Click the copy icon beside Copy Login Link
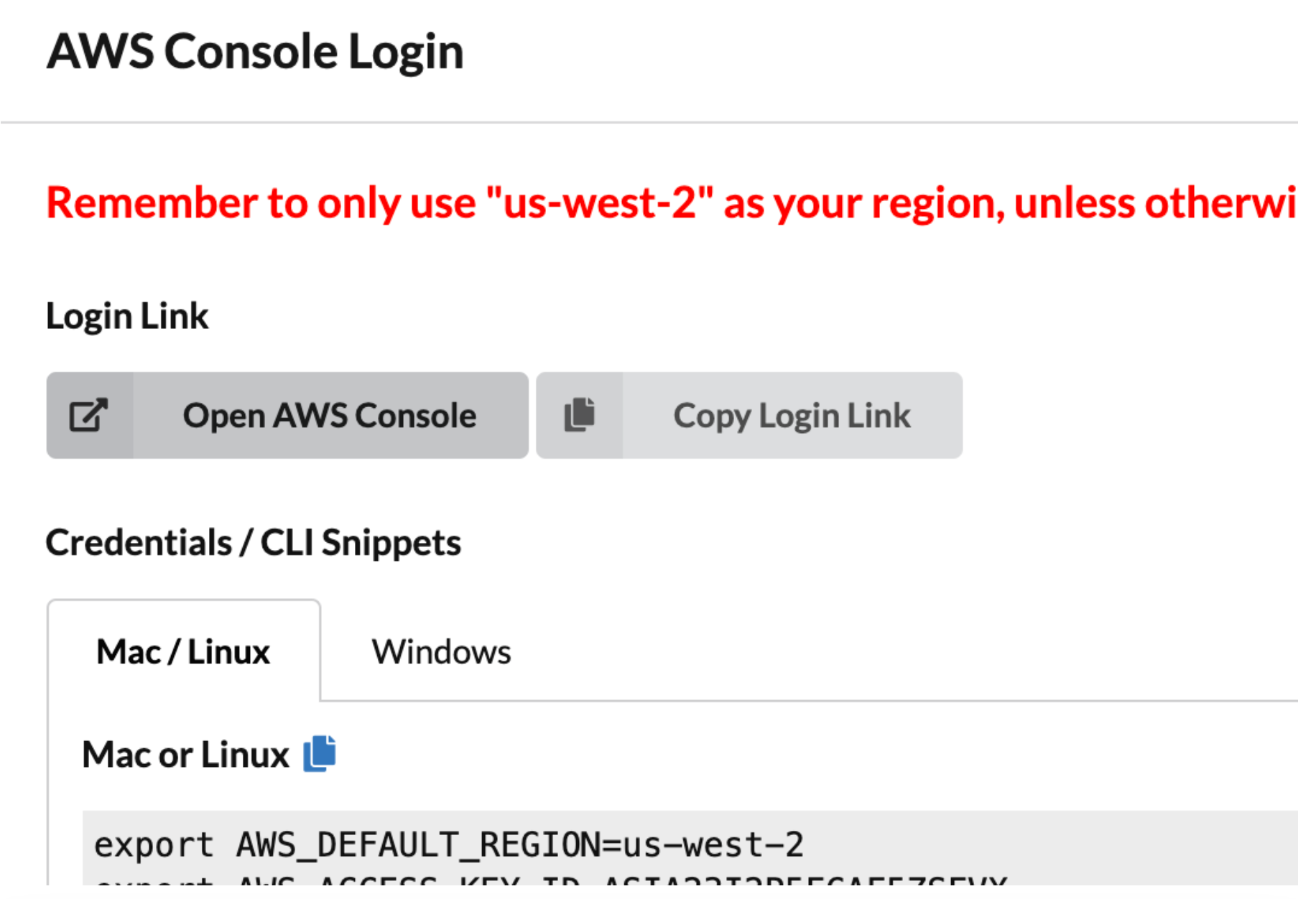The width and height of the screenshot is (1316, 899). point(580,415)
